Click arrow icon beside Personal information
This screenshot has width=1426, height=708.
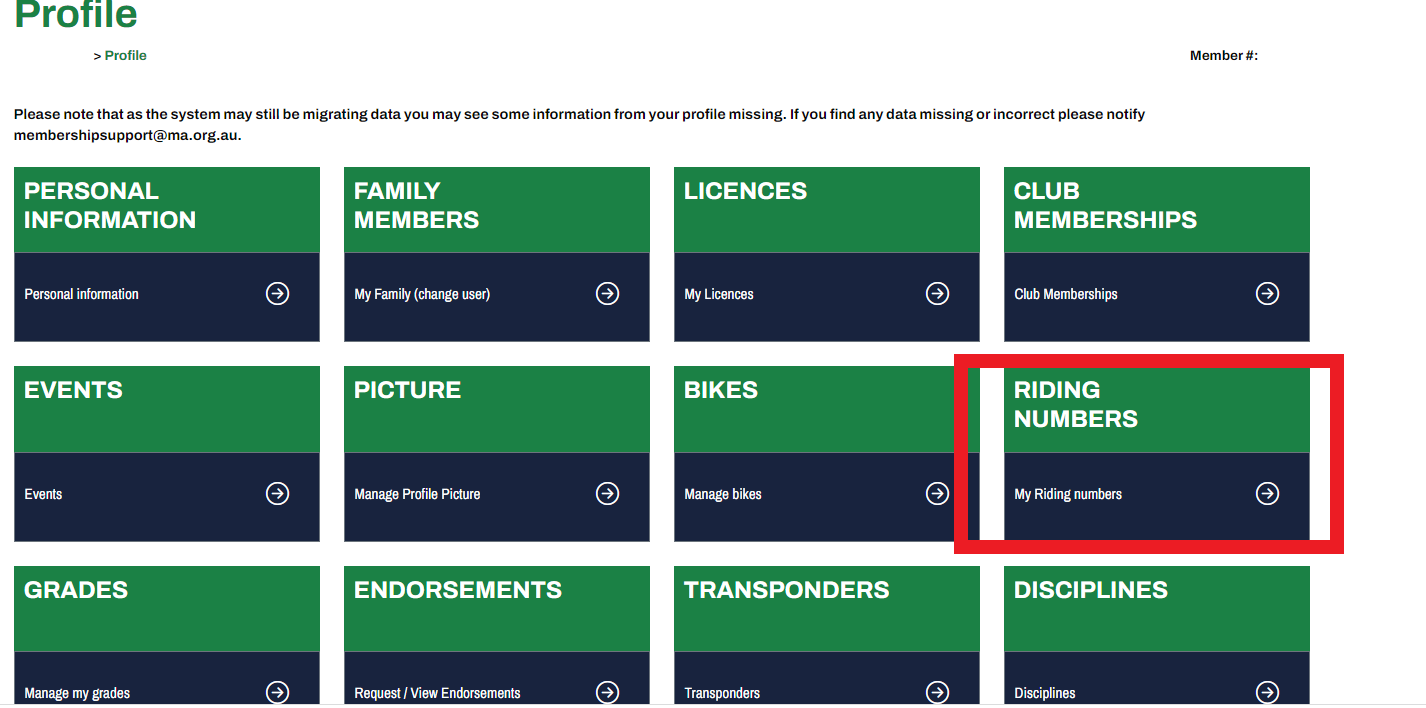coord(277,294)
